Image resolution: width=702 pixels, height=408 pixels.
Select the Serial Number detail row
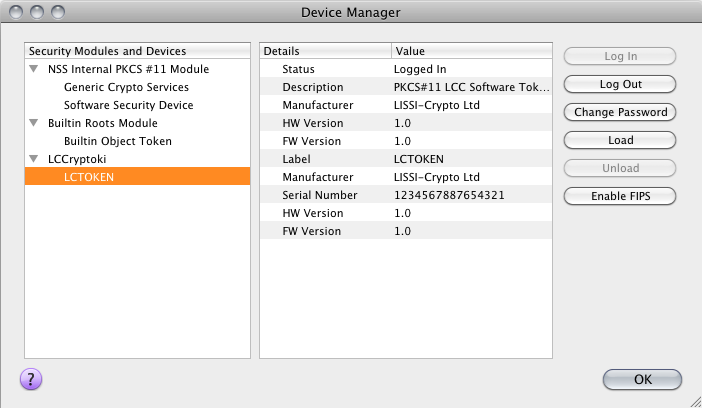(x=406, y=195)
